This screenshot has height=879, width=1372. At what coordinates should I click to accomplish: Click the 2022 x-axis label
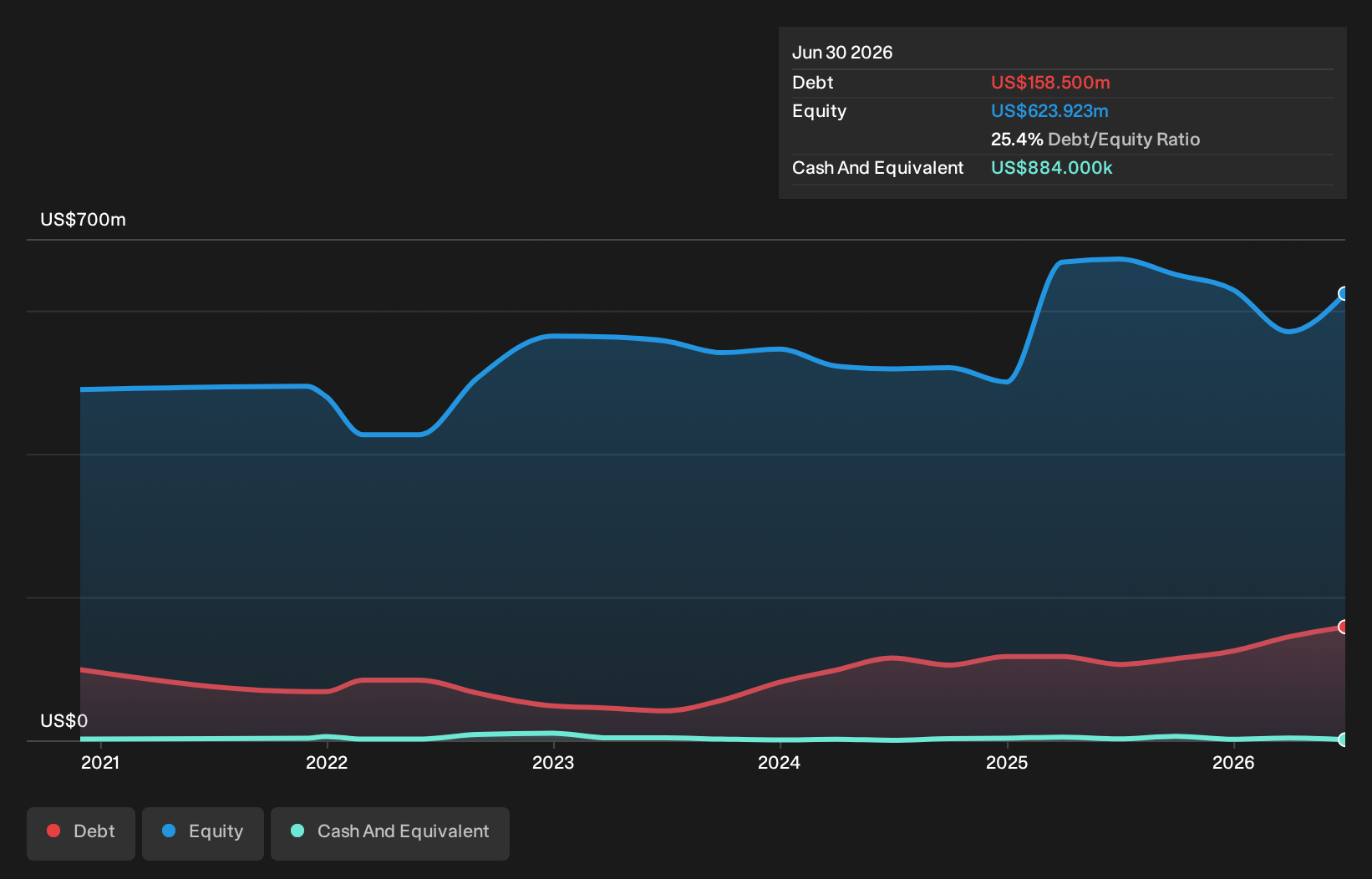[327, 762]
